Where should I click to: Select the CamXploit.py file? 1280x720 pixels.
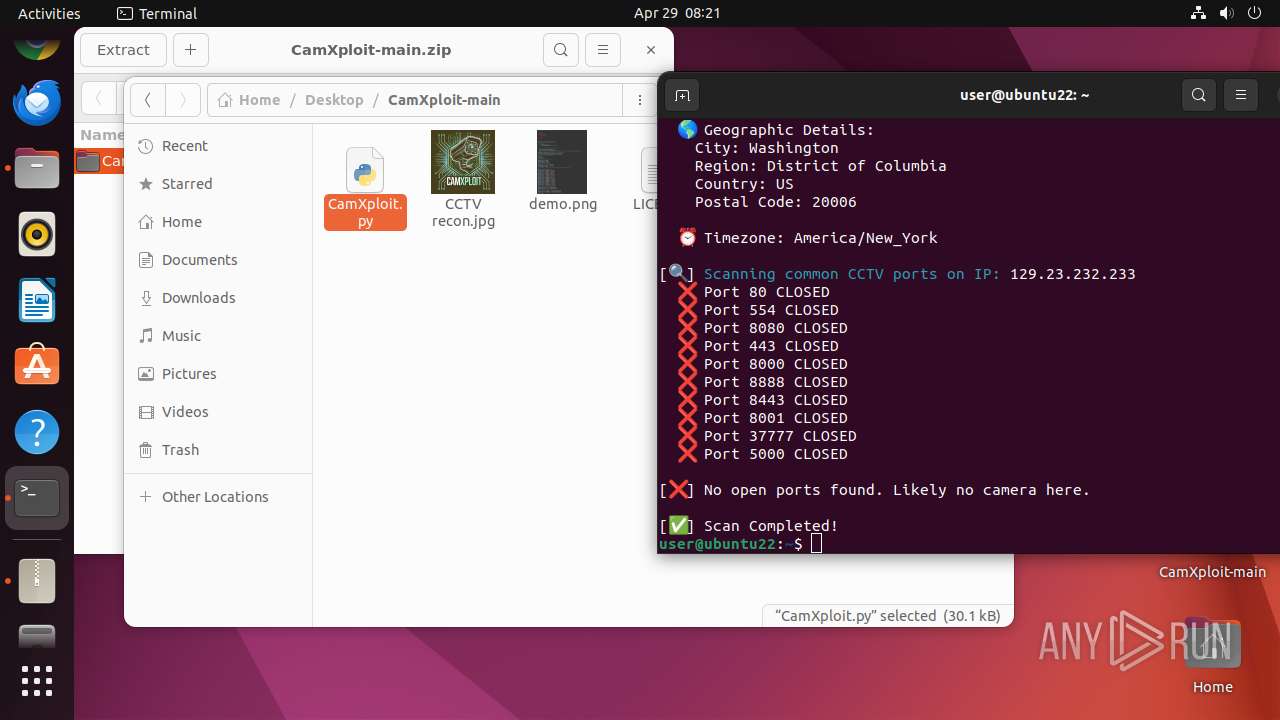click(365, 187)
